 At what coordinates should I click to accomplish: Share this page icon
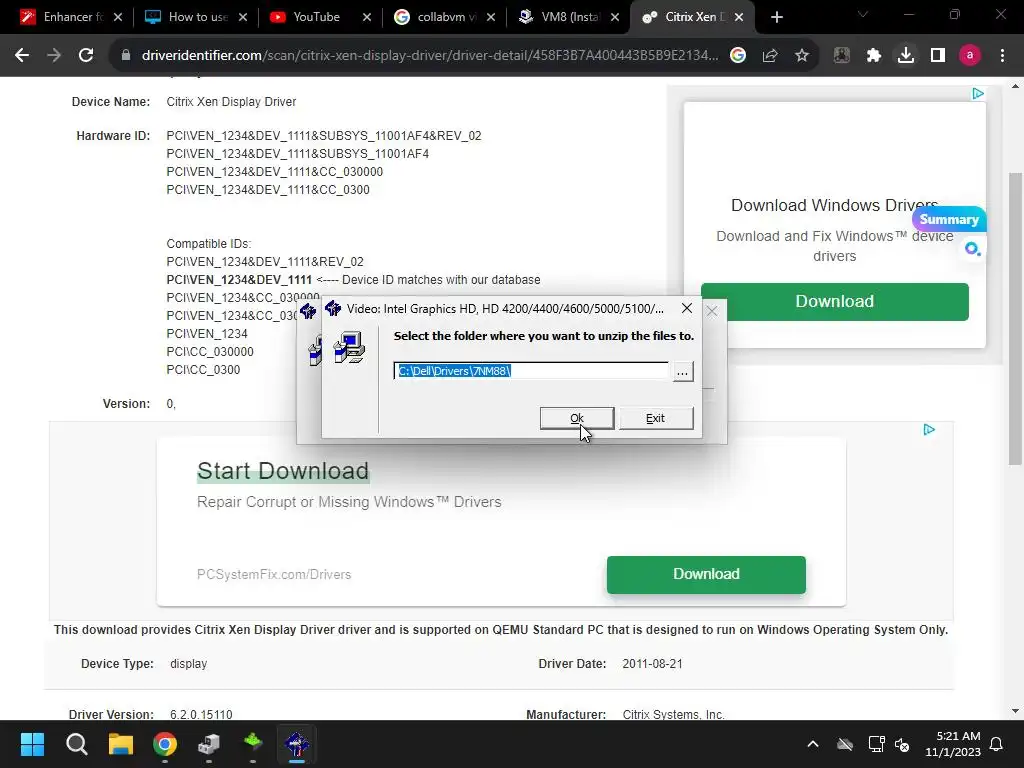coord(770,56)
